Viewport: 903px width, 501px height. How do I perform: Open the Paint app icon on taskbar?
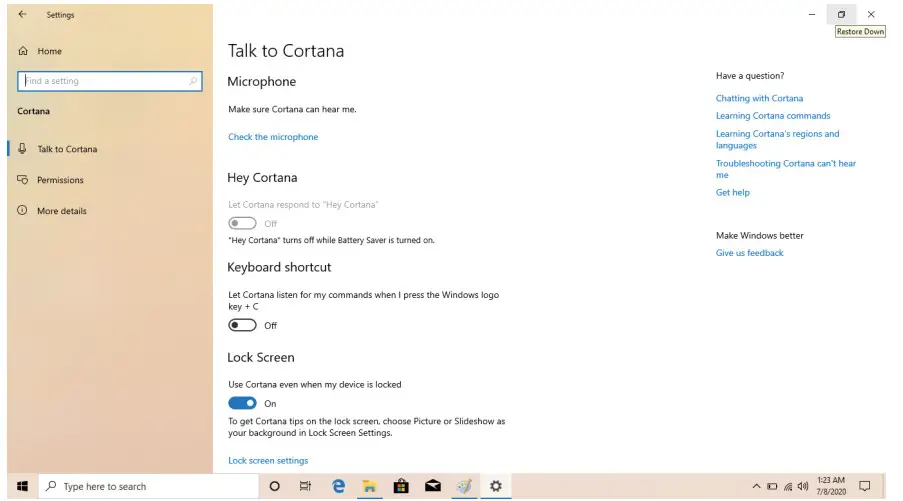coord(464,487)
